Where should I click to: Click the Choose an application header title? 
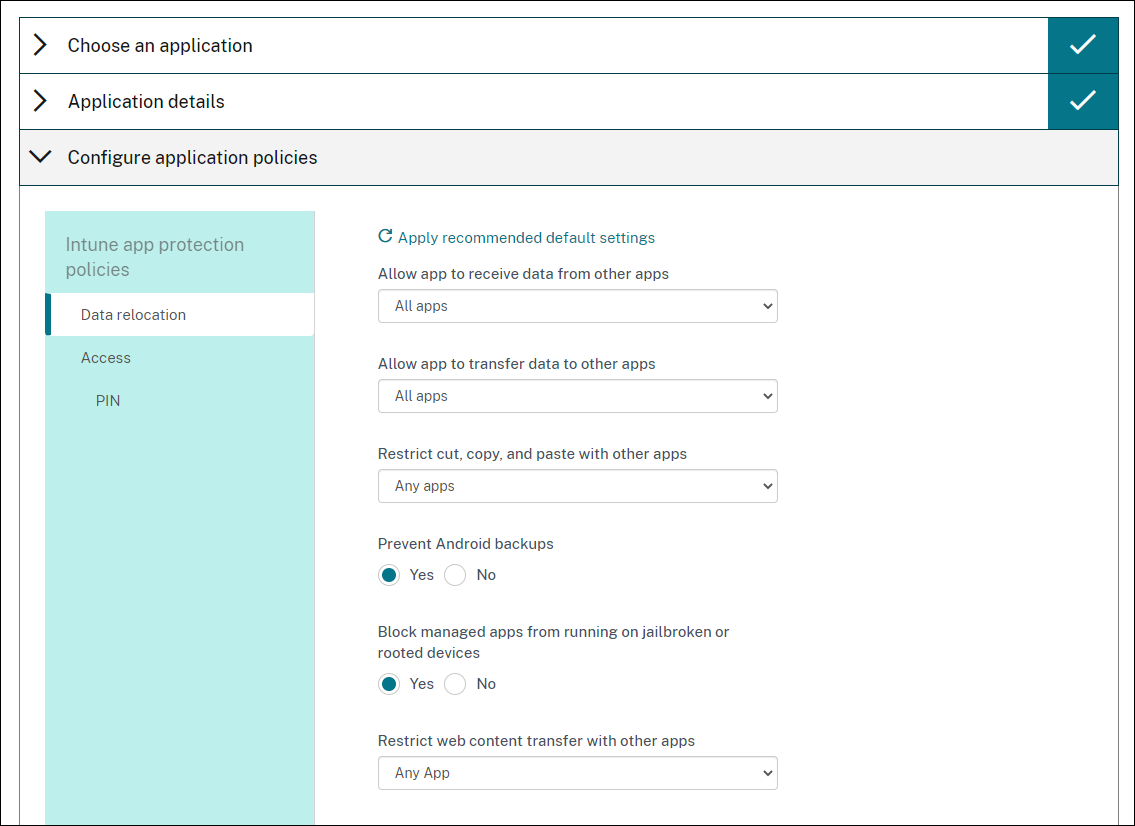click(160, 45)
